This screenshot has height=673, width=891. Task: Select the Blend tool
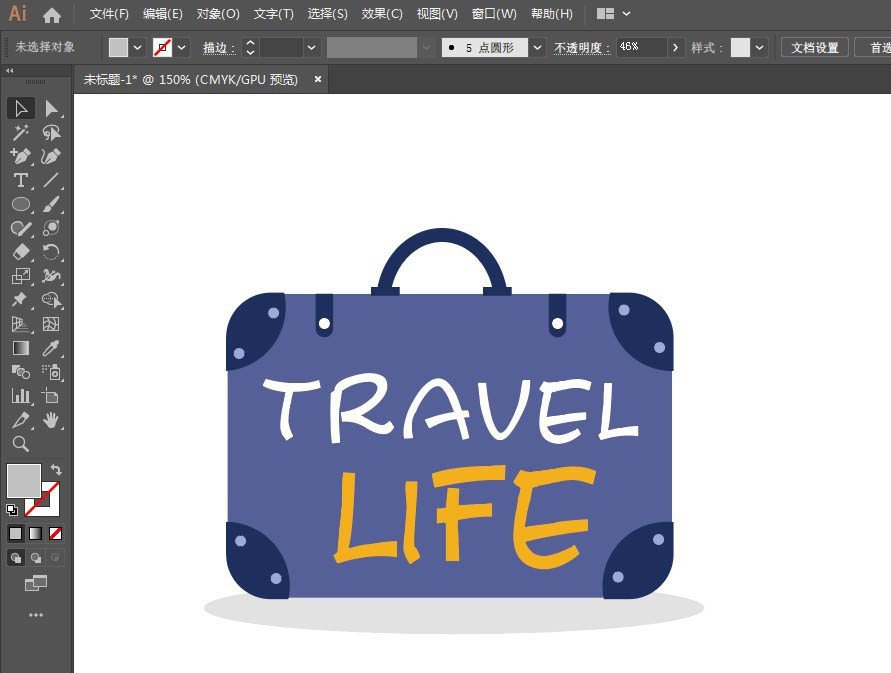click(x=21, y=372)
